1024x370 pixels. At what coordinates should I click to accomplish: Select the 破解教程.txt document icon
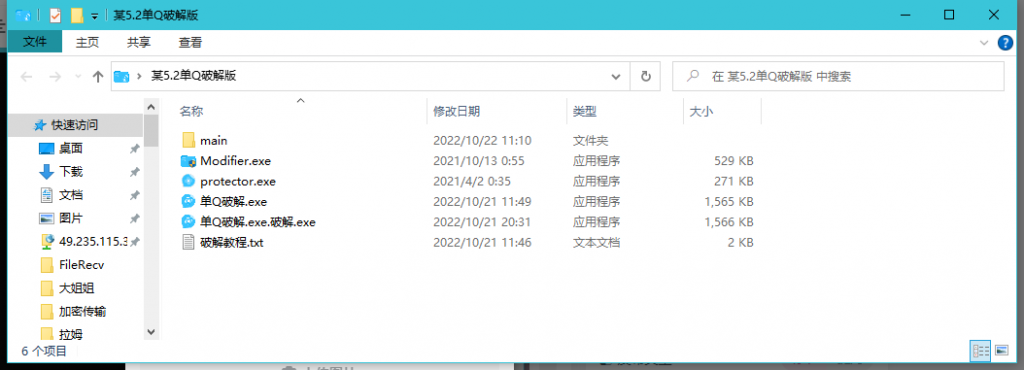tap(189, 242)
